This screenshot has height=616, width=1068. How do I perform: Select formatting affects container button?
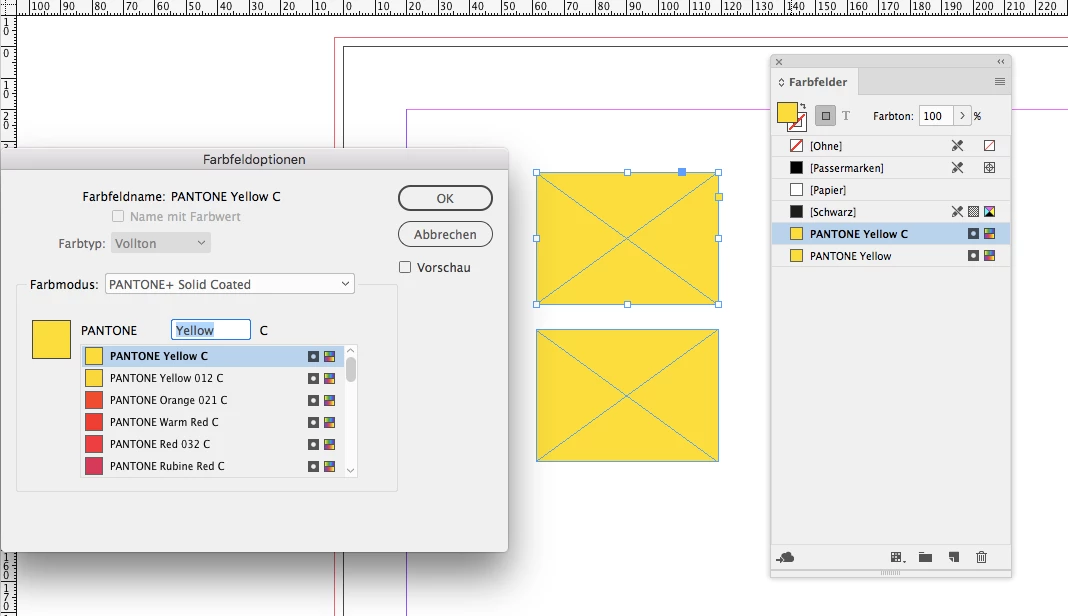pos(826,116)
